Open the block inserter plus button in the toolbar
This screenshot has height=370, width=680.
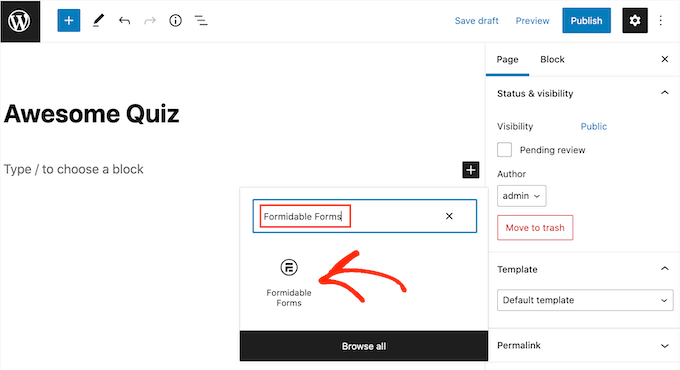pos(69,20)
